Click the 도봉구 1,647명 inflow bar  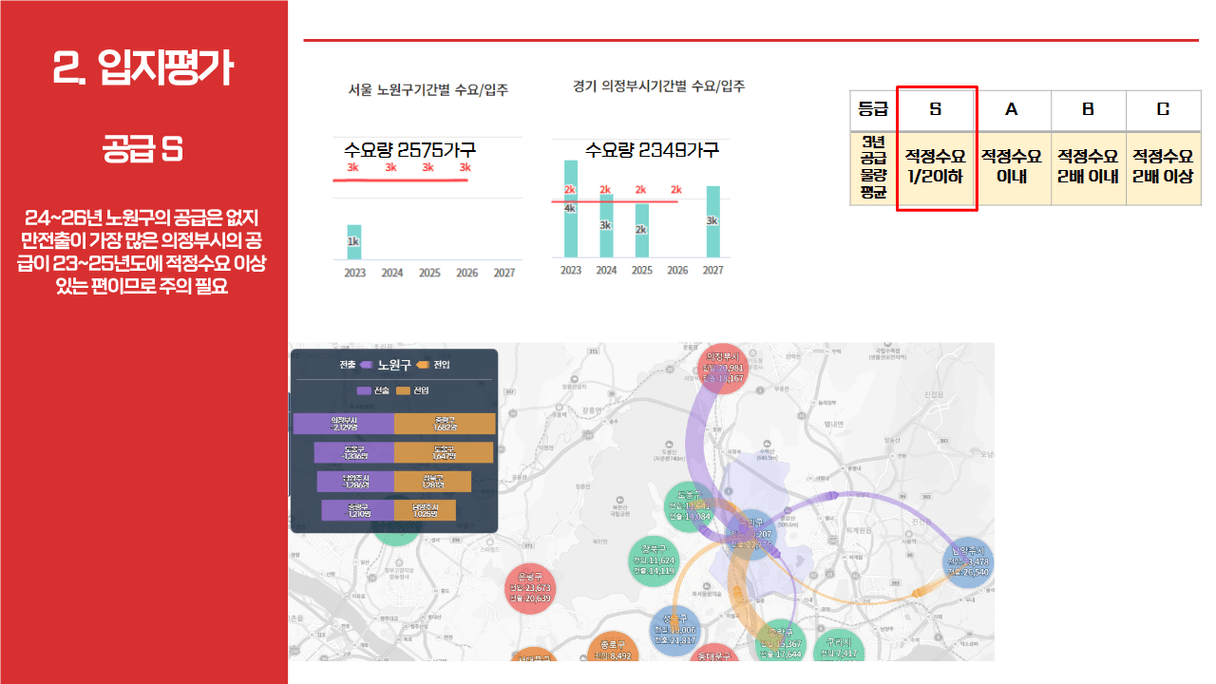pyautogui.click(x=444, y=452)
